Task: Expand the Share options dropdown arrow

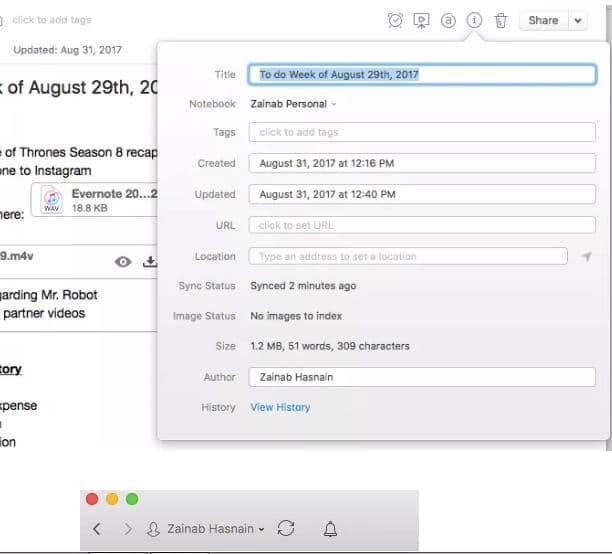Action: click(579, 20)
